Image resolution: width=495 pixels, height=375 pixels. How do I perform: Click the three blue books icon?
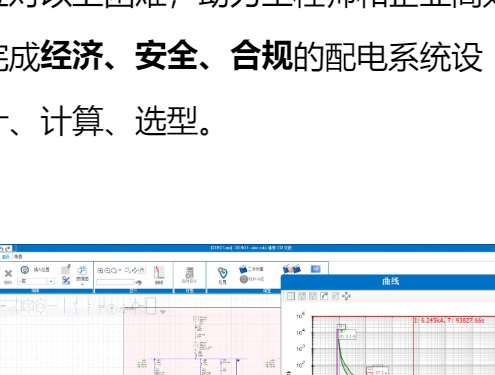pyautogui.click(x=292, y=269)
